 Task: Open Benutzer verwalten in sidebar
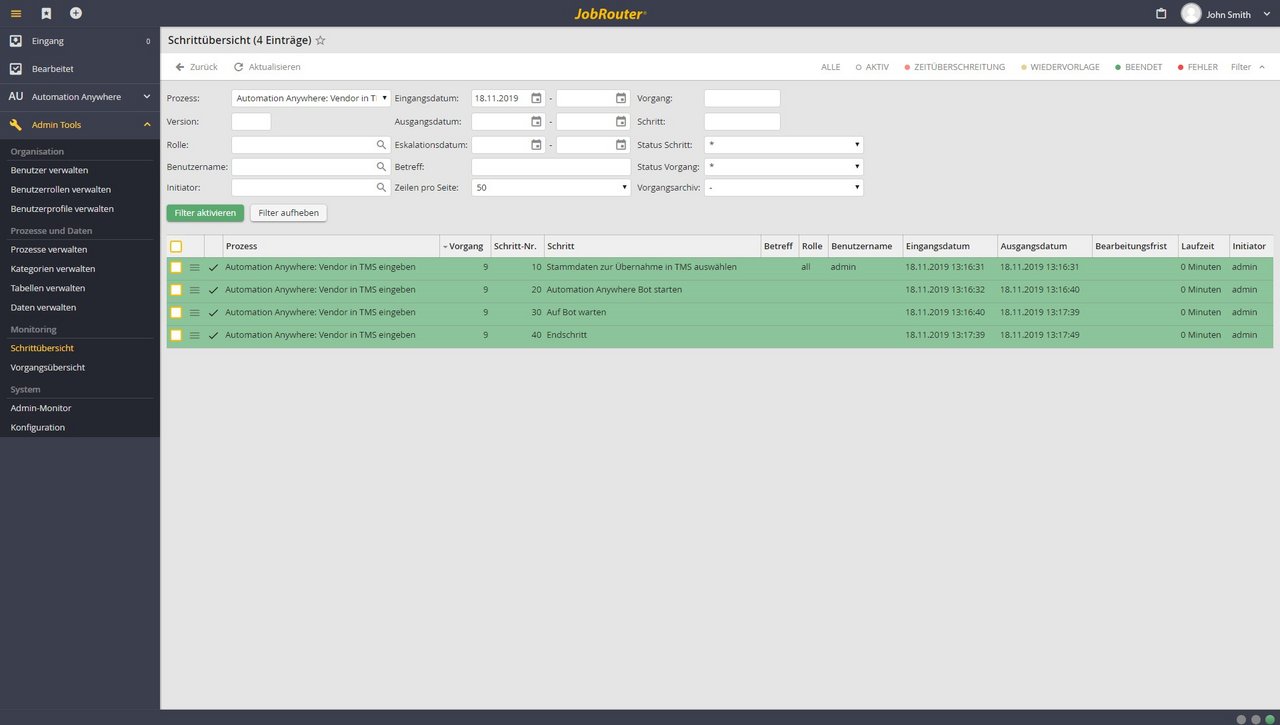click(49, 170)
